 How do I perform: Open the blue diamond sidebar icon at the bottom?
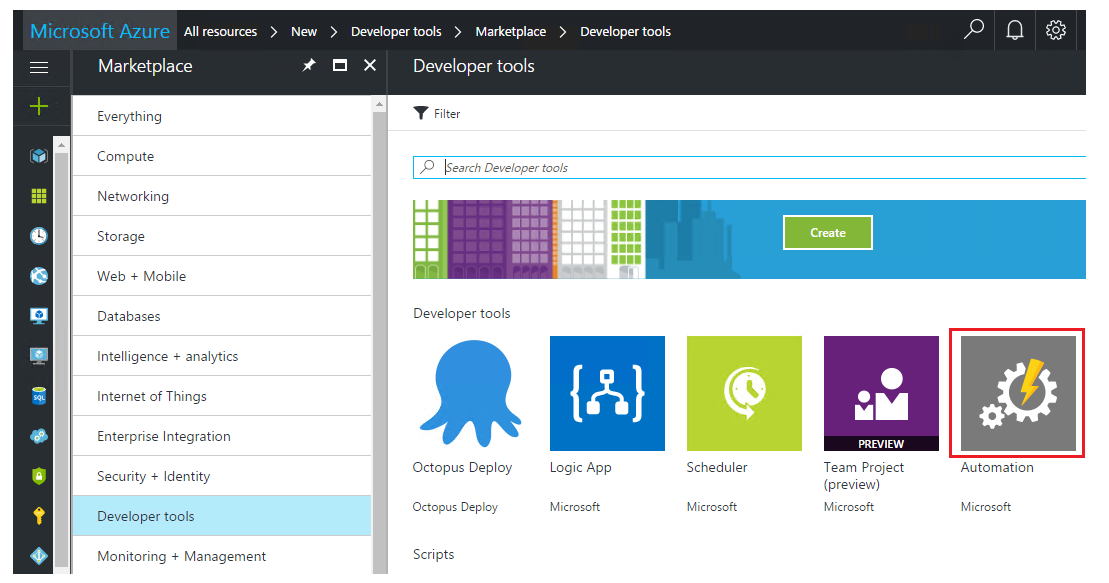39,556
